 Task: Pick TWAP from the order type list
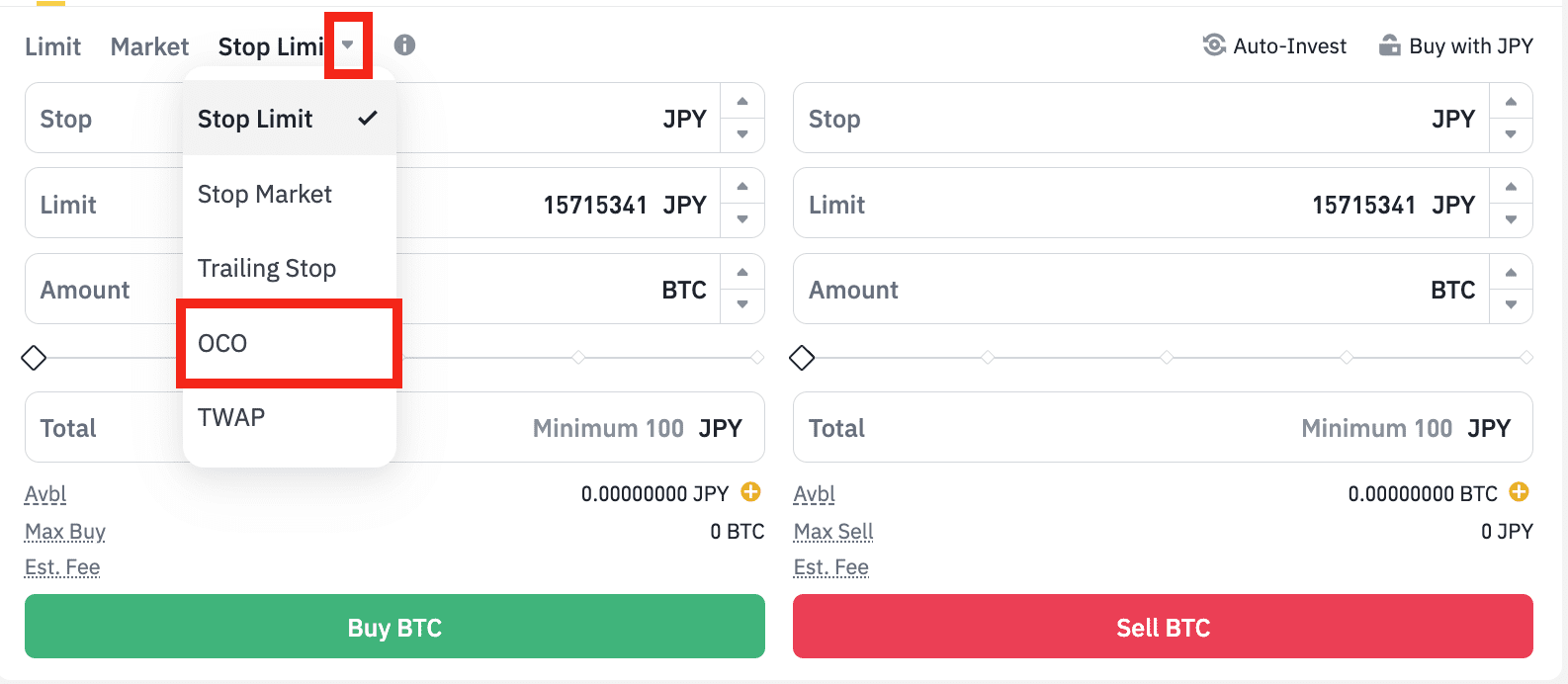[x=231, y=417]
